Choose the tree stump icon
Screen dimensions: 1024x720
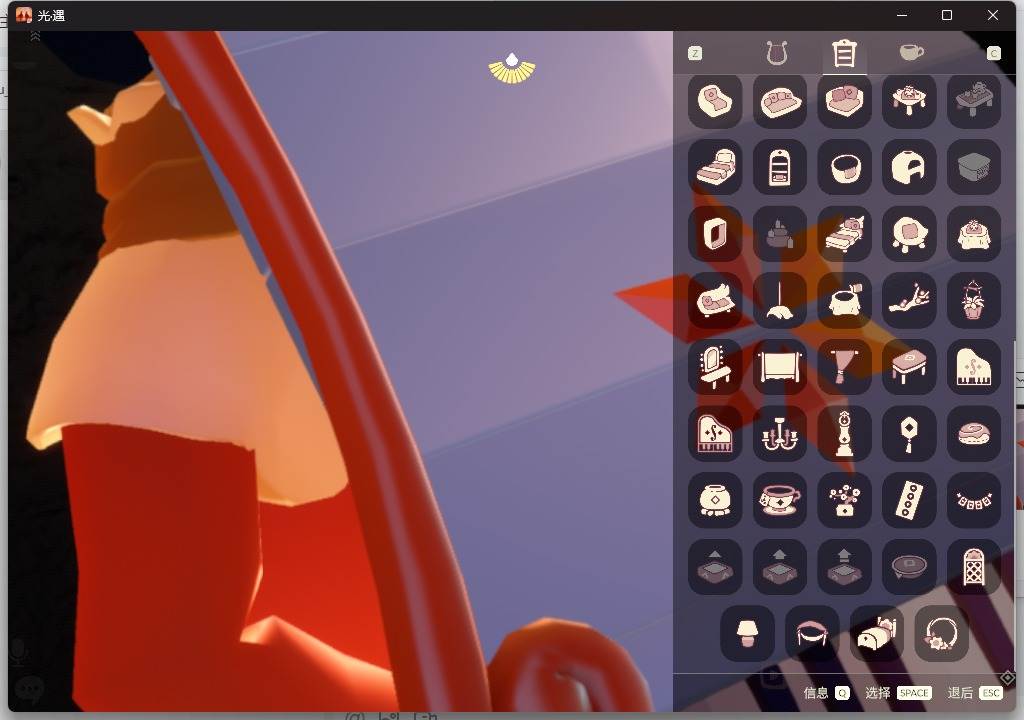844,301
